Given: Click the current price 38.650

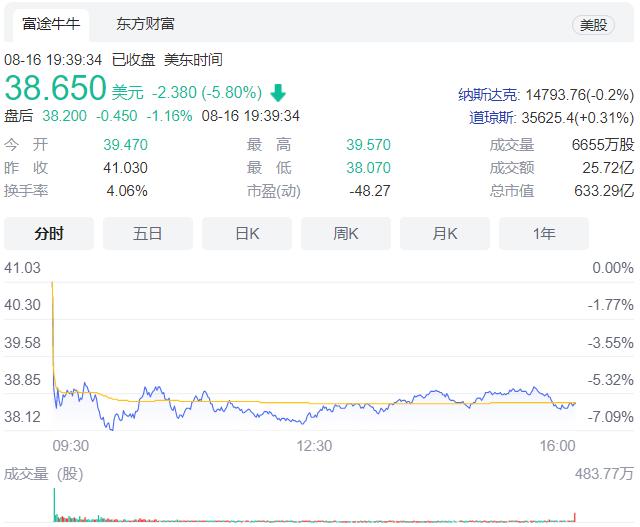Looking at the screenshot, I should pyautogui.click(x=55, y=90).
